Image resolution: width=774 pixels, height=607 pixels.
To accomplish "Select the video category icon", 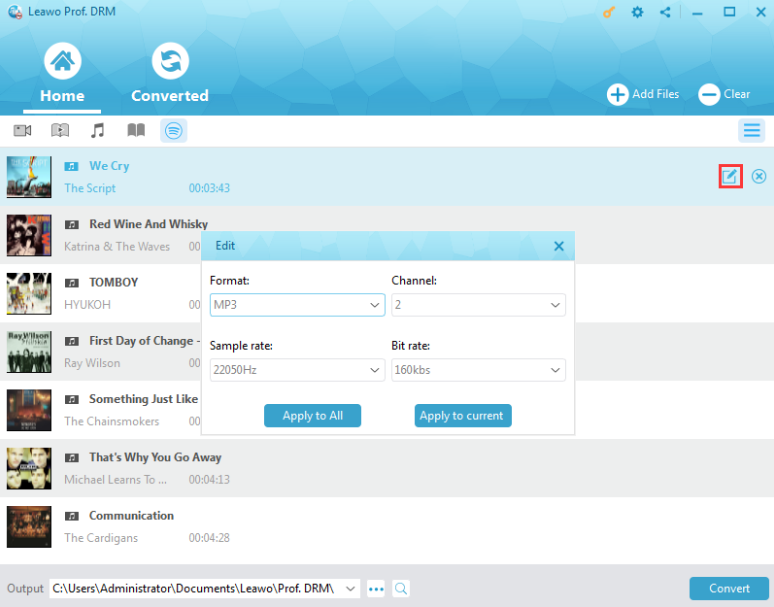I will [x=22, y=130].
